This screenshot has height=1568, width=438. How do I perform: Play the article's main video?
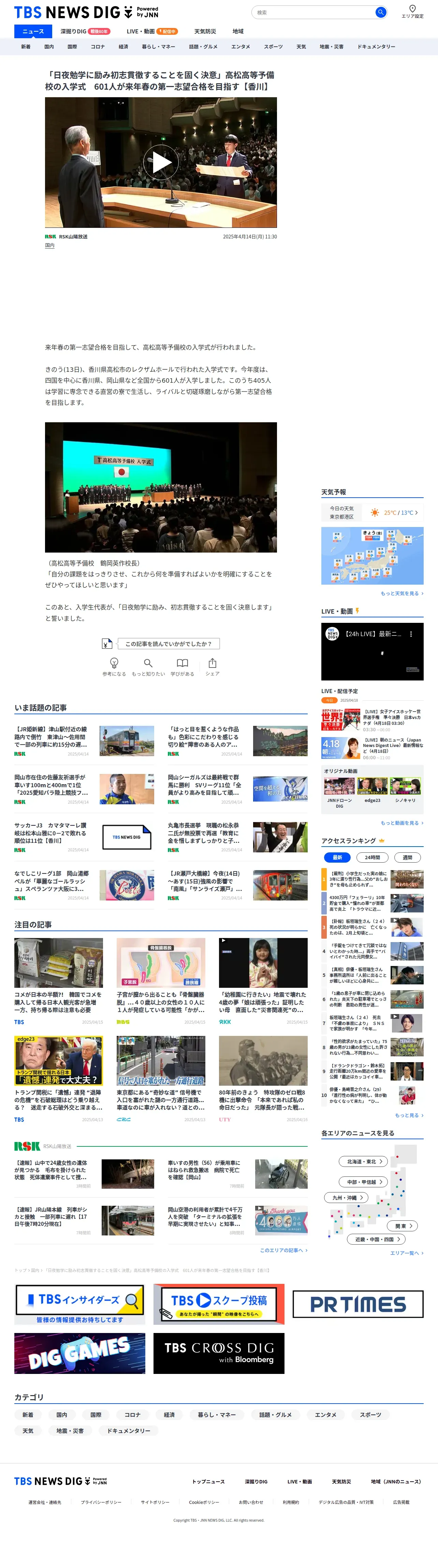[x=161, y=162]
